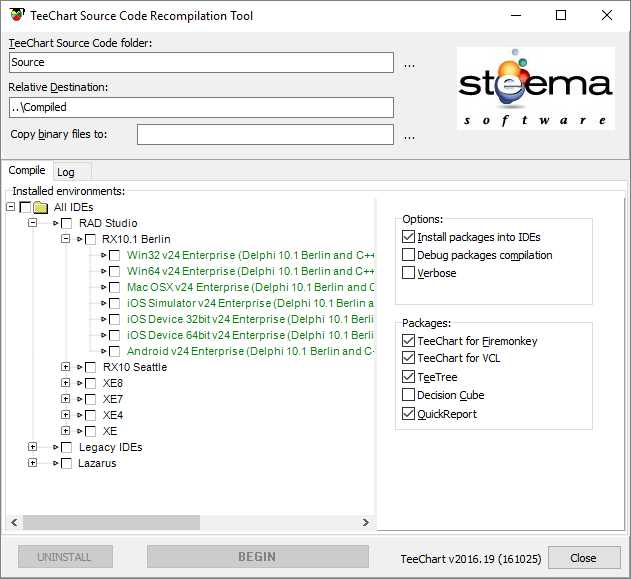The width and height of the screenshot is (631, 579).
Task: Check the RAD Studio checkbox
Action: pyautogui.click(x=66, y=223)
